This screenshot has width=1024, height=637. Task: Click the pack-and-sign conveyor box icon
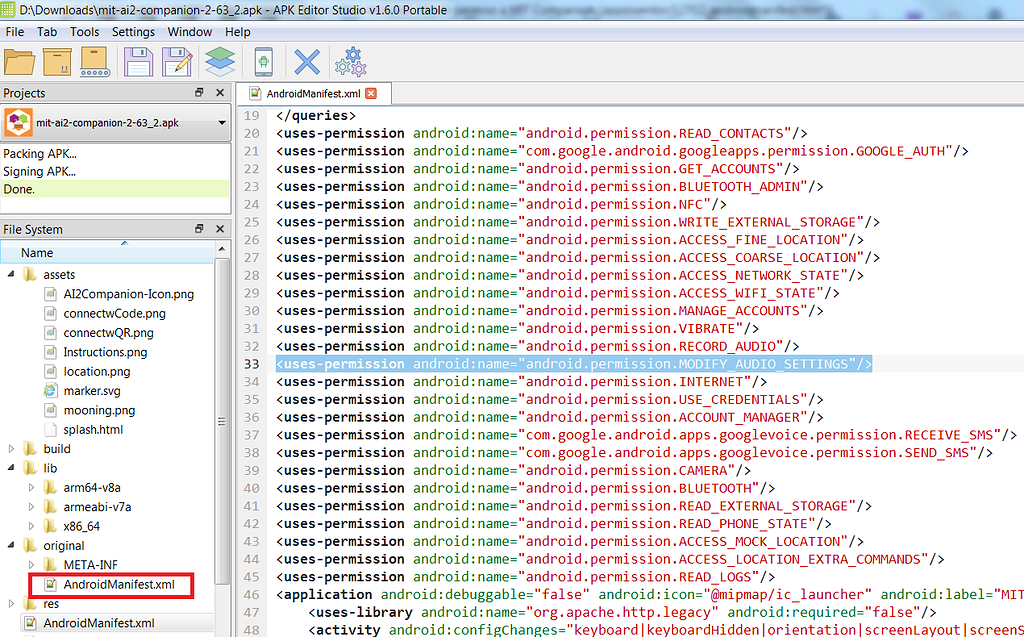pyautogui.click(x=94, y=61)
